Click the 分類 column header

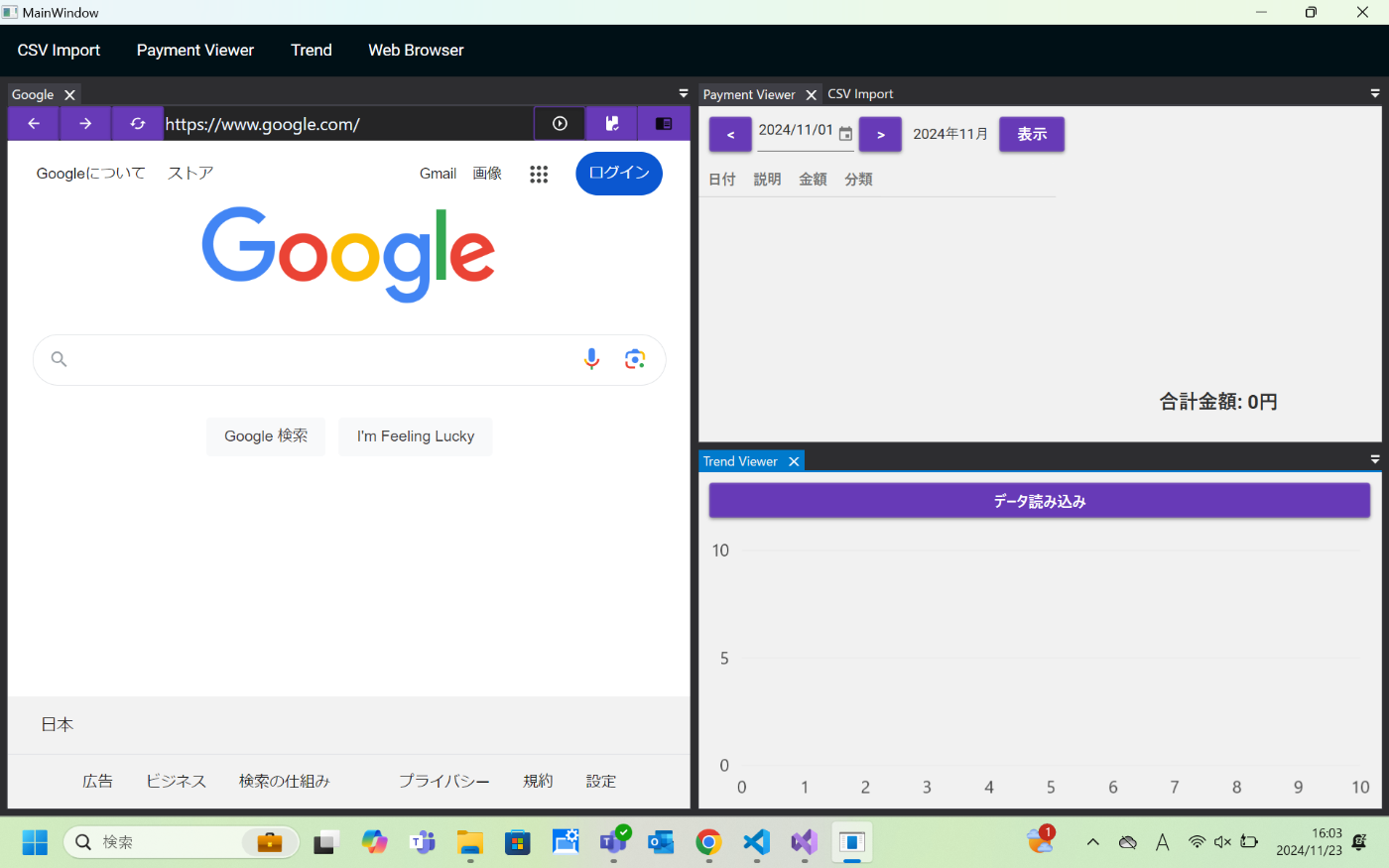tap(858, 180)
